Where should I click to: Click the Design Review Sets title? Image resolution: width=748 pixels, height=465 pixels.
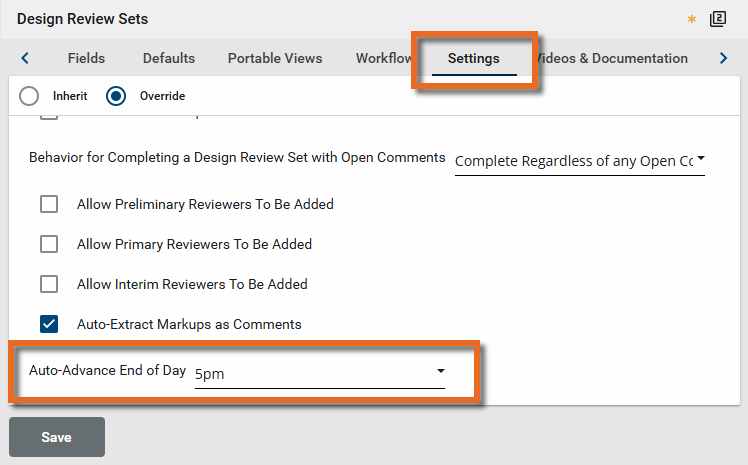pyautogui.click(x=83, y=19)
